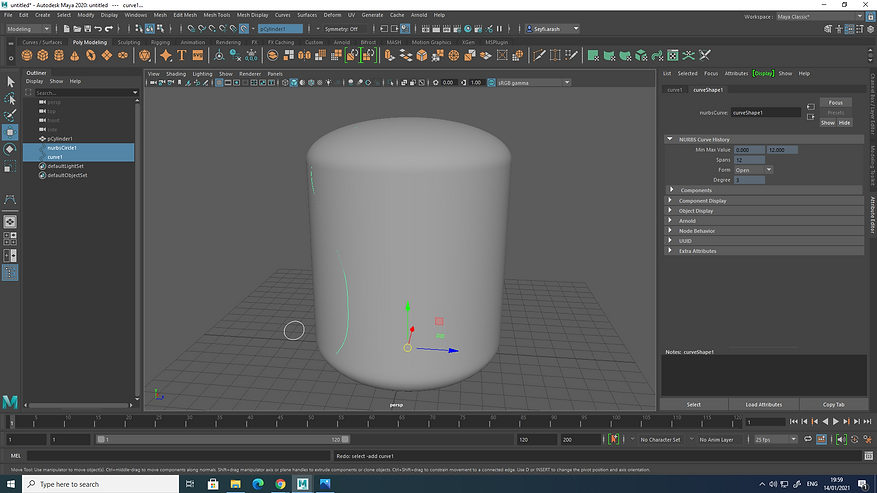Screen dimensions: 877x493
Task: Create a polygon cone from the shelf
Action: [x=74, y=55]
